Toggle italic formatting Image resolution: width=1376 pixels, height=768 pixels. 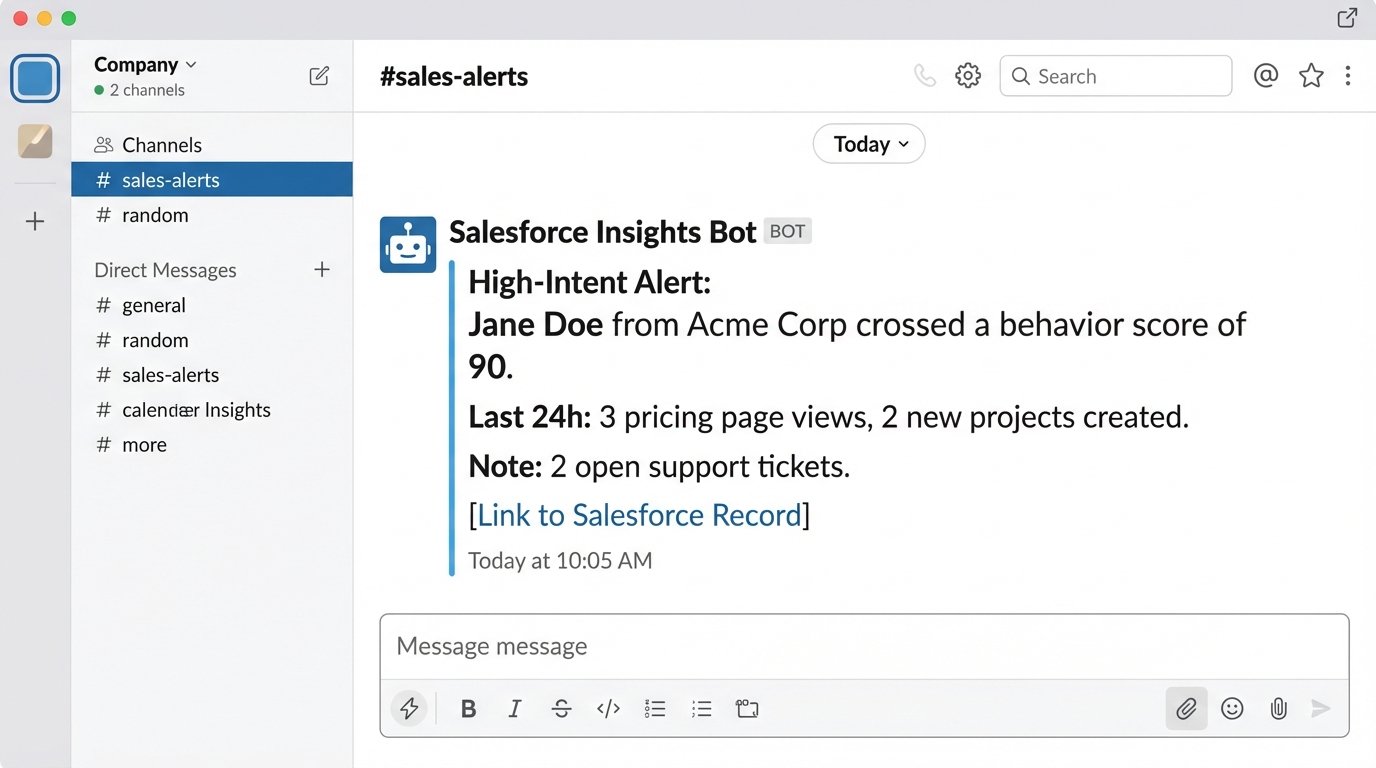coord(514,709)
